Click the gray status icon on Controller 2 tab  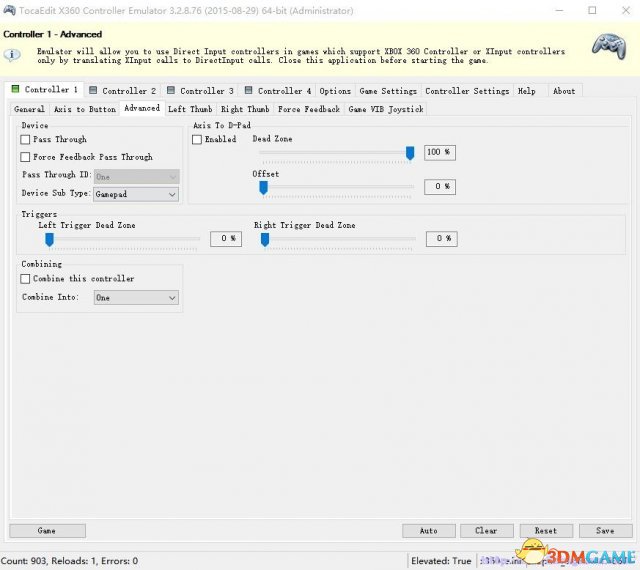(x=93, y=90)
